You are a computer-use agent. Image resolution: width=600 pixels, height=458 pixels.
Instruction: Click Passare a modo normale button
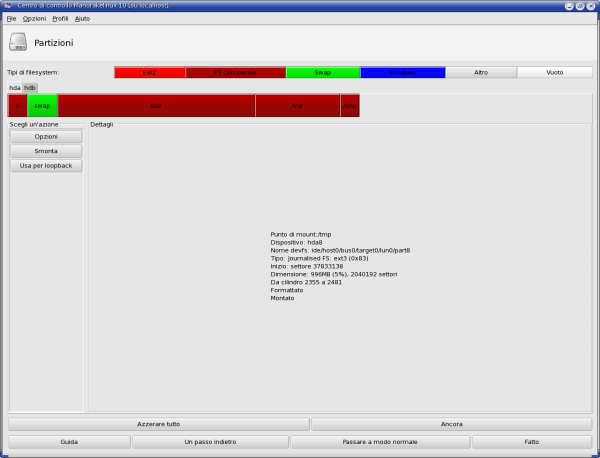(x=379, y=441)
